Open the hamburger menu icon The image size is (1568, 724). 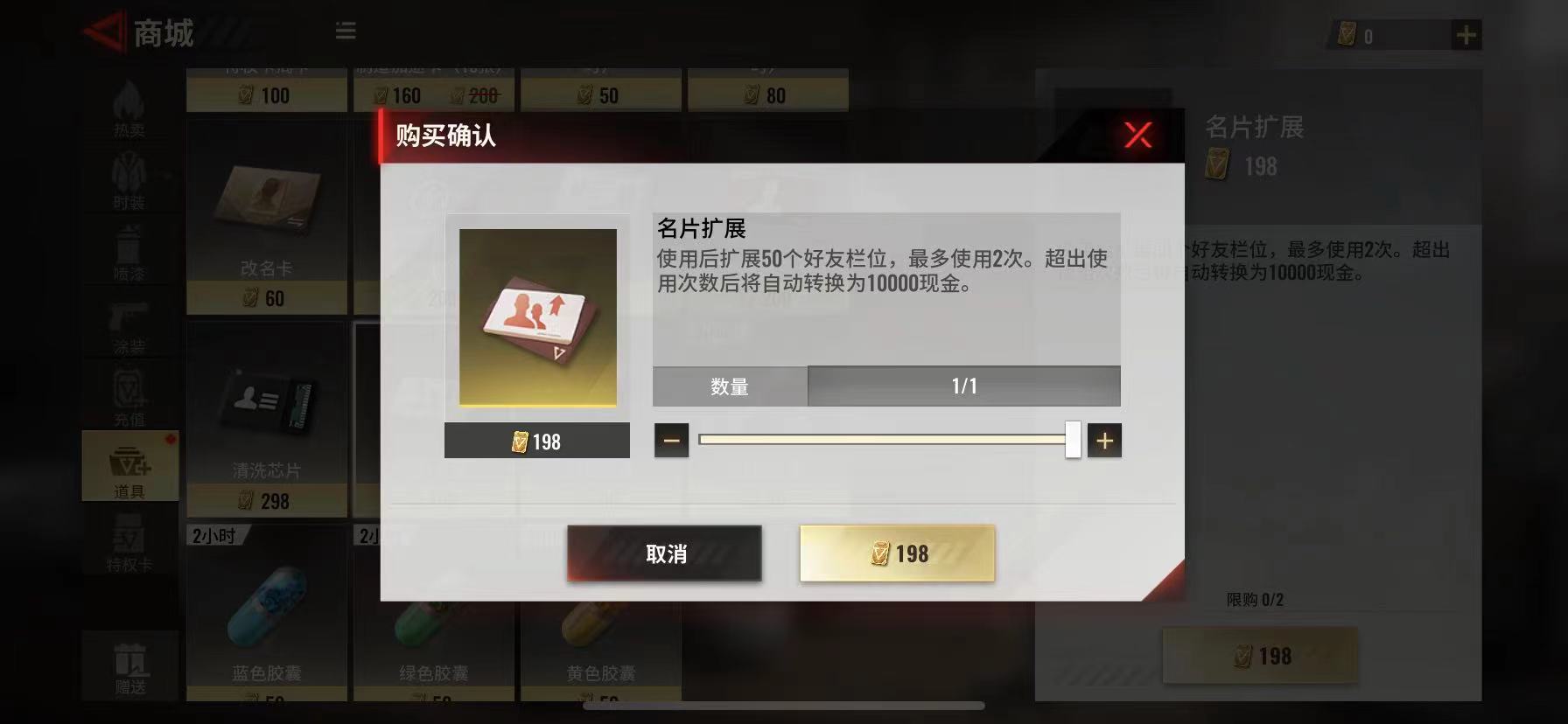pyautogui.click(x=346, y=31)
